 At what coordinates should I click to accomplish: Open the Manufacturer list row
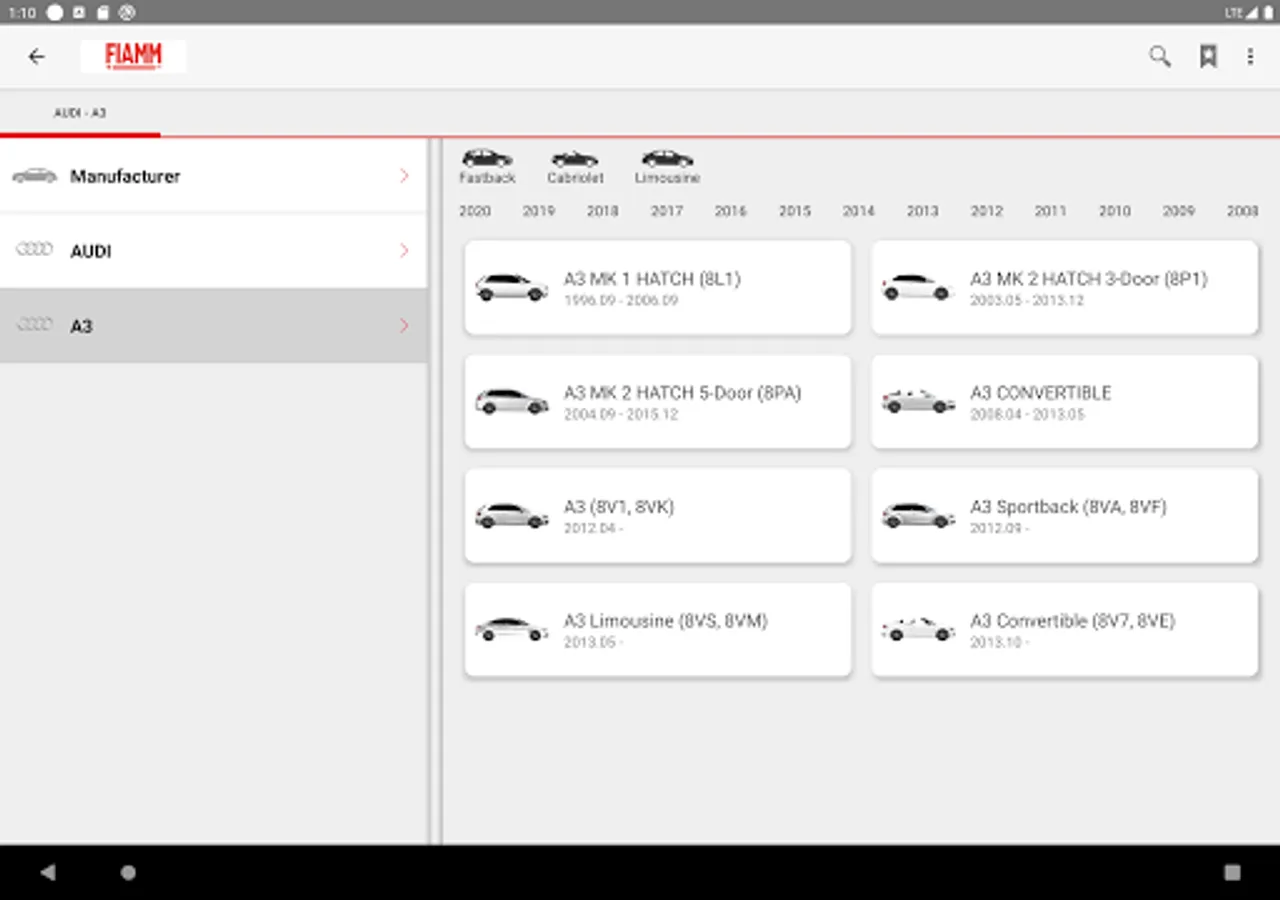click(213, 176)
